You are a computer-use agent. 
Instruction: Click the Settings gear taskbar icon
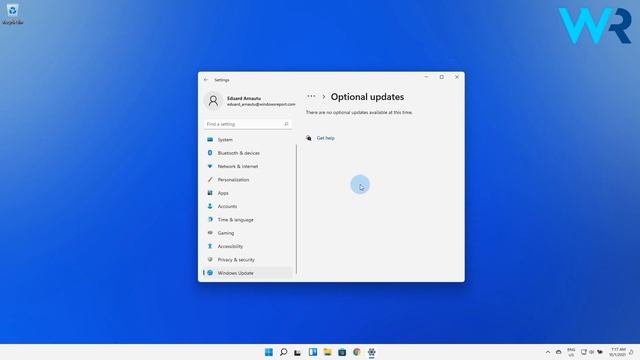(371, 352)
